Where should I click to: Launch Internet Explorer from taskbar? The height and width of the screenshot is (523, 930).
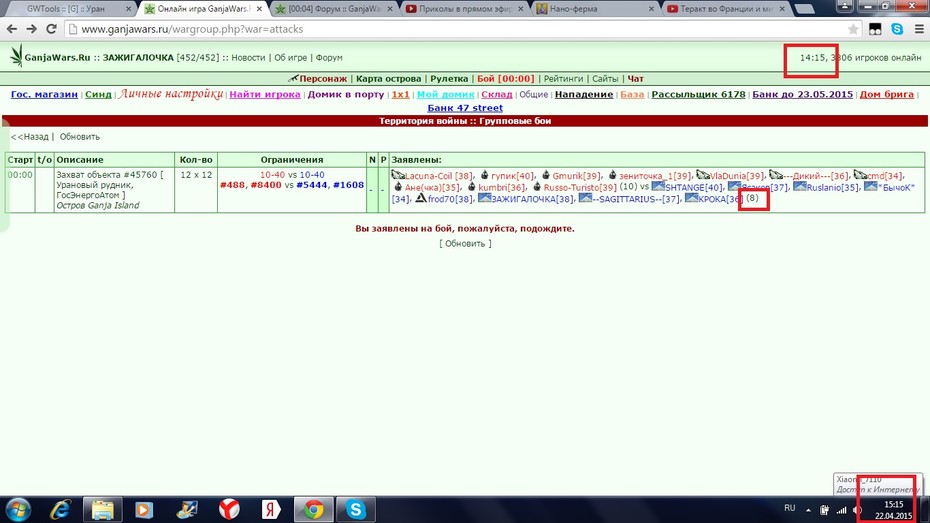click(60, 509)
